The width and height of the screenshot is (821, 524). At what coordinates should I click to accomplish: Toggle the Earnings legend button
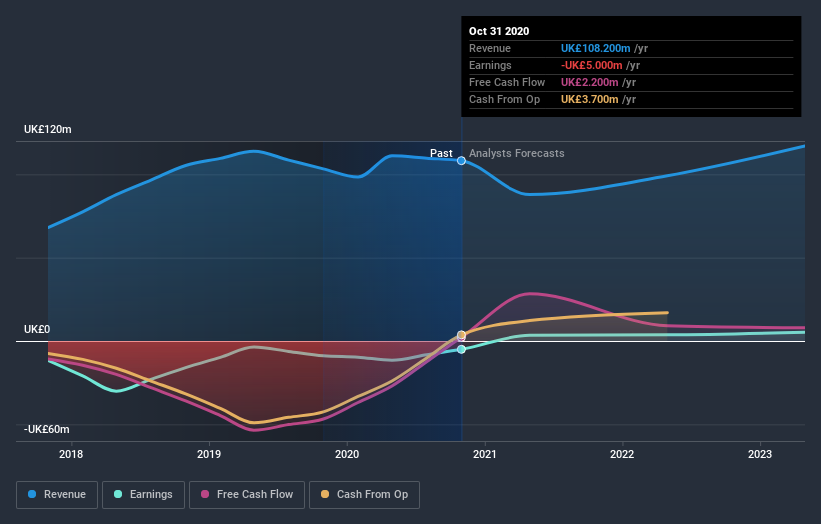tap(143, 494)
